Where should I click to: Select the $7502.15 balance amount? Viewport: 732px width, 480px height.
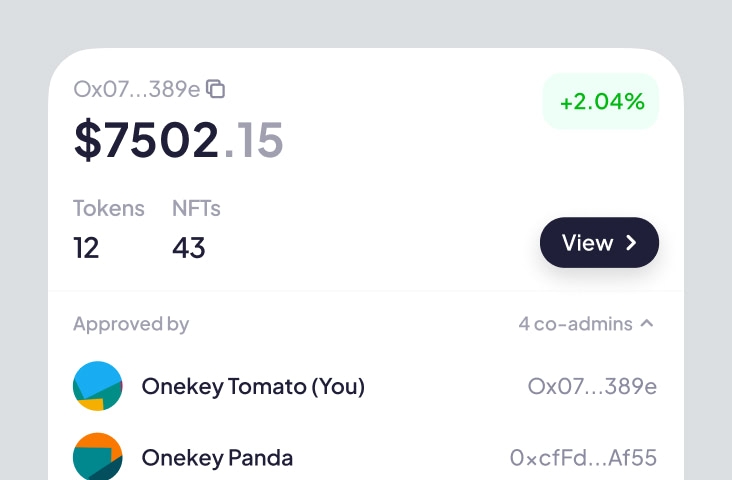pyautogui.click(x=178, y=140)
